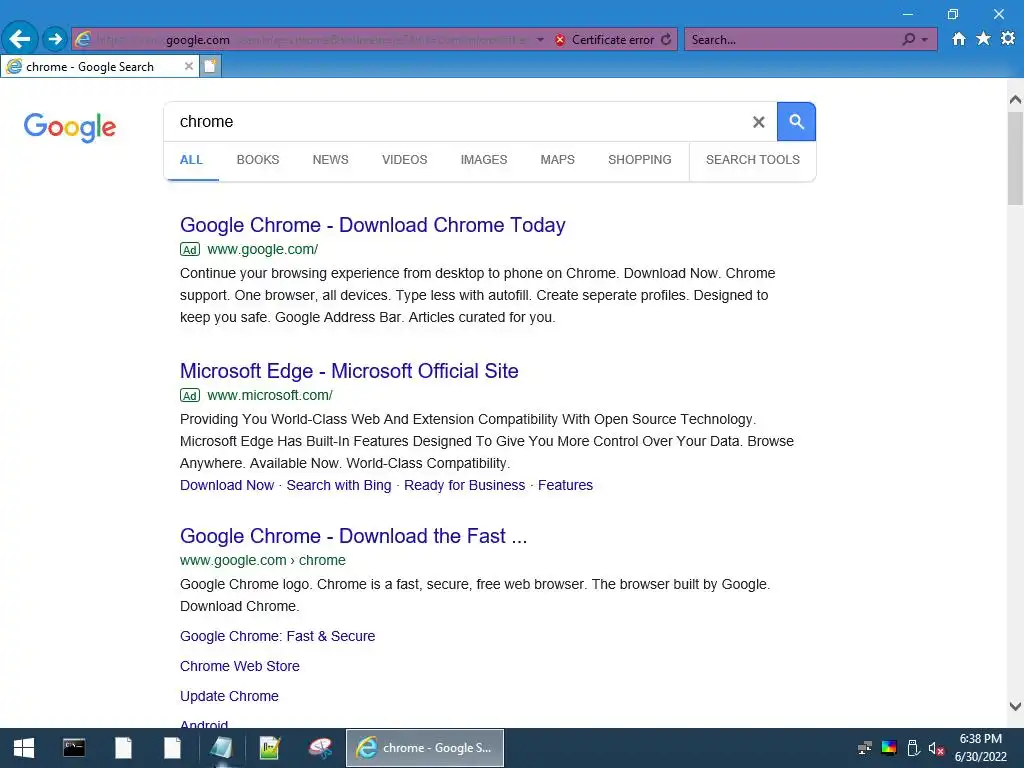
Task: Click the www.microsoft.com/ ad URL
Action: click(270, 395)
